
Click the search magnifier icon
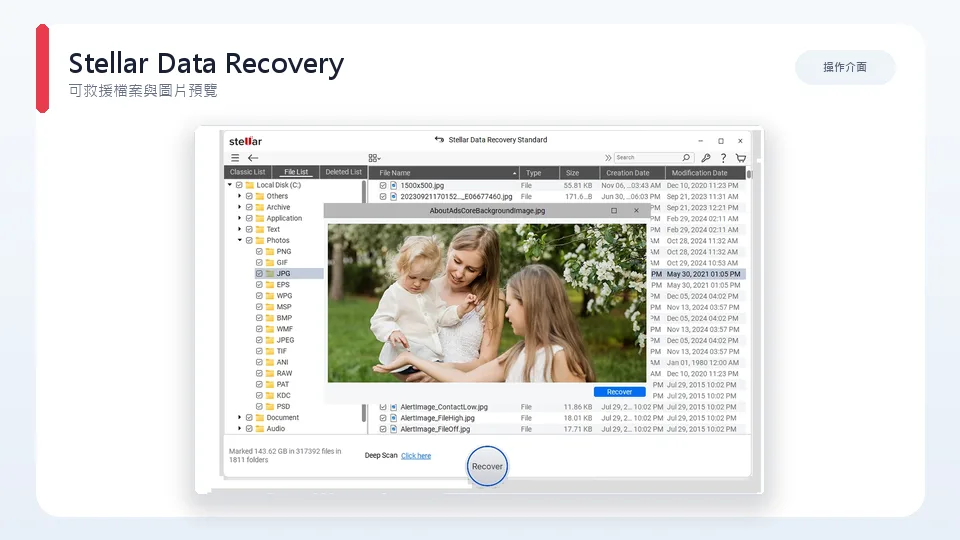click(x=686, y=158)
